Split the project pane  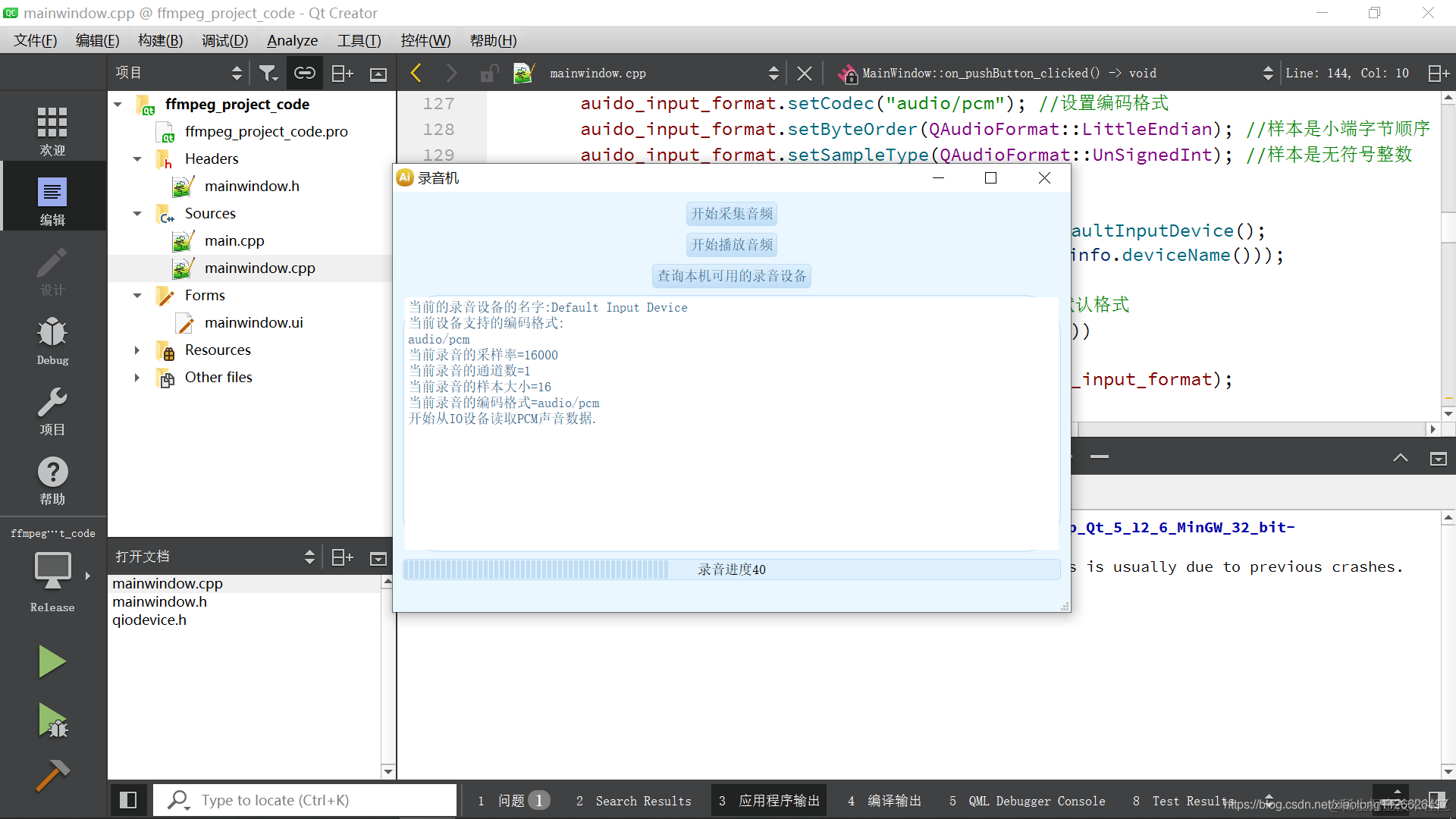[x=342, y=73]
